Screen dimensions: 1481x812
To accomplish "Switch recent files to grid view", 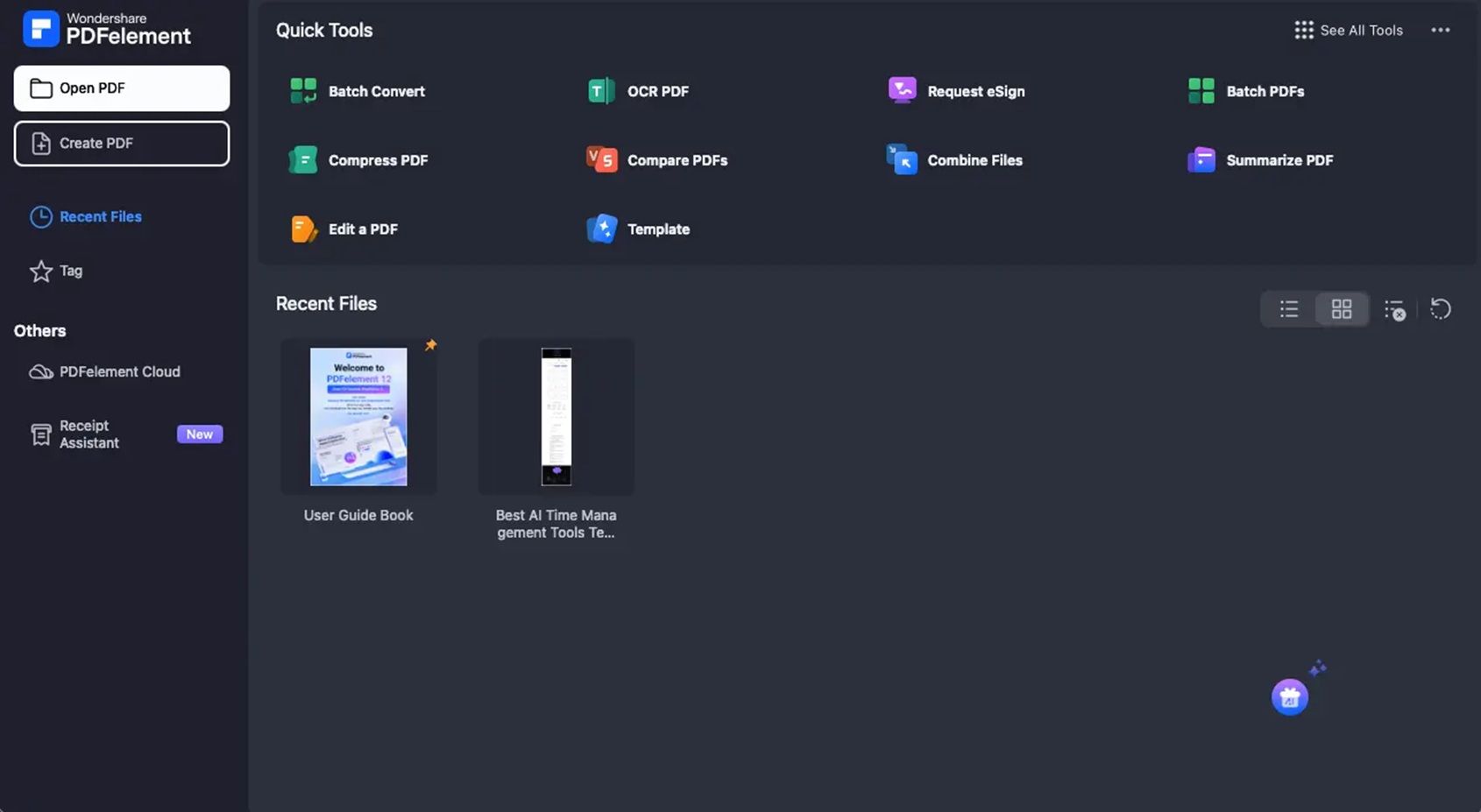I will pos(1342,308).
